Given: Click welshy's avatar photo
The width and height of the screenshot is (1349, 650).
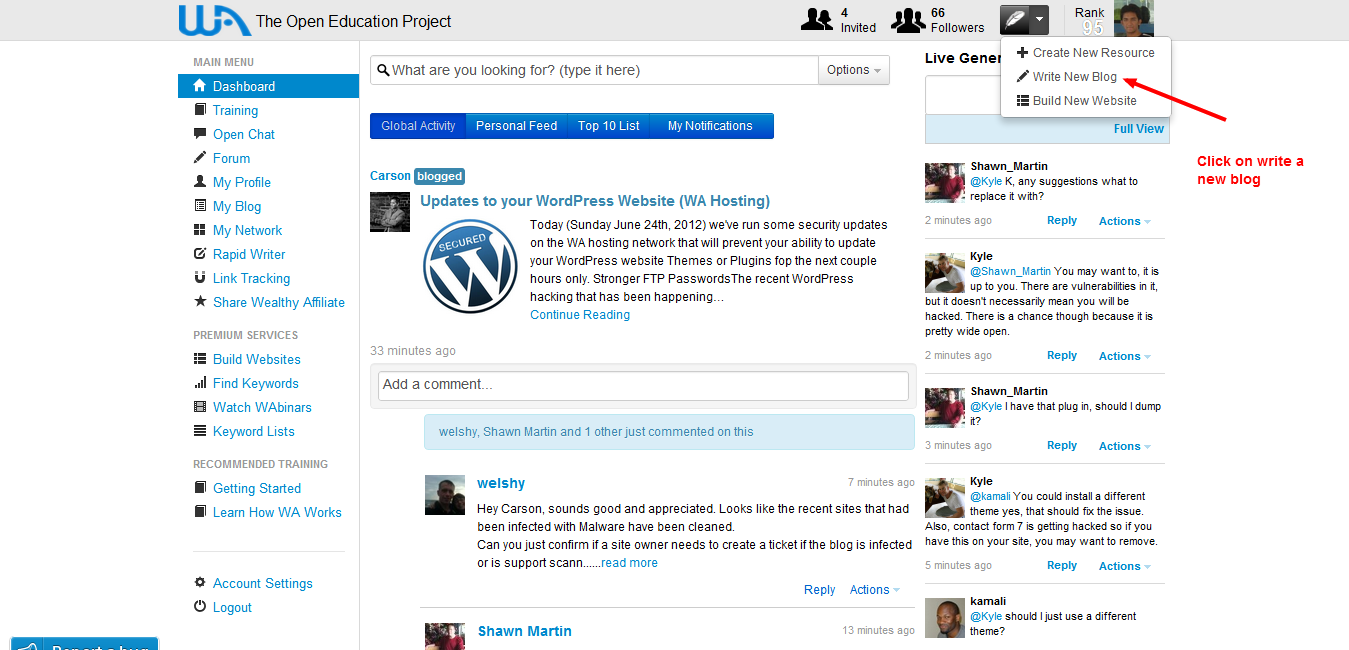Looking at the screenshot, I should point(445,495).
